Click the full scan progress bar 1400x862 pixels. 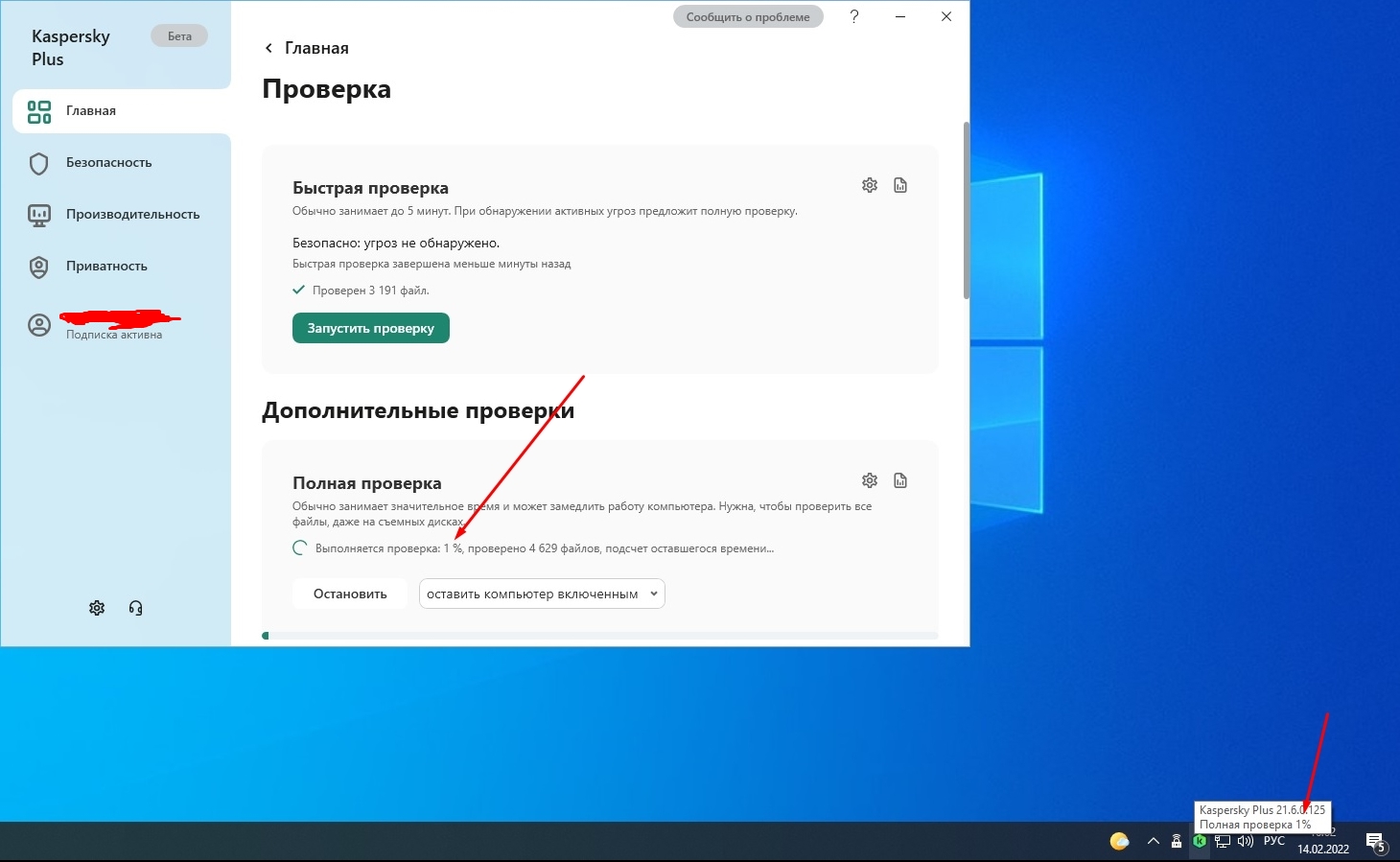click(600, 635)
